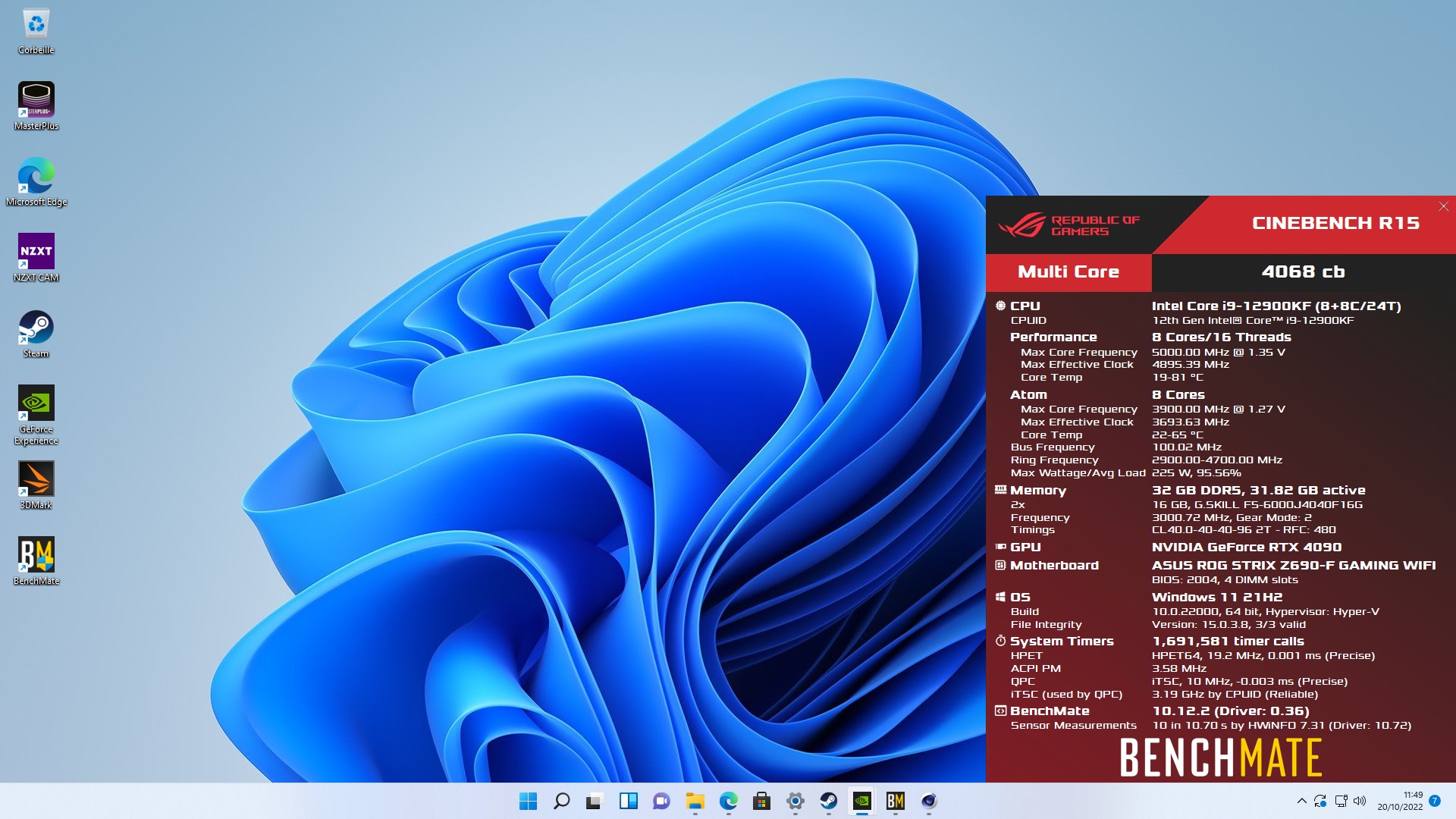Screen dimensions: 1456x819
Task: Open the network tray icon
Action: pyautogui.click(x=1341, y=801)
